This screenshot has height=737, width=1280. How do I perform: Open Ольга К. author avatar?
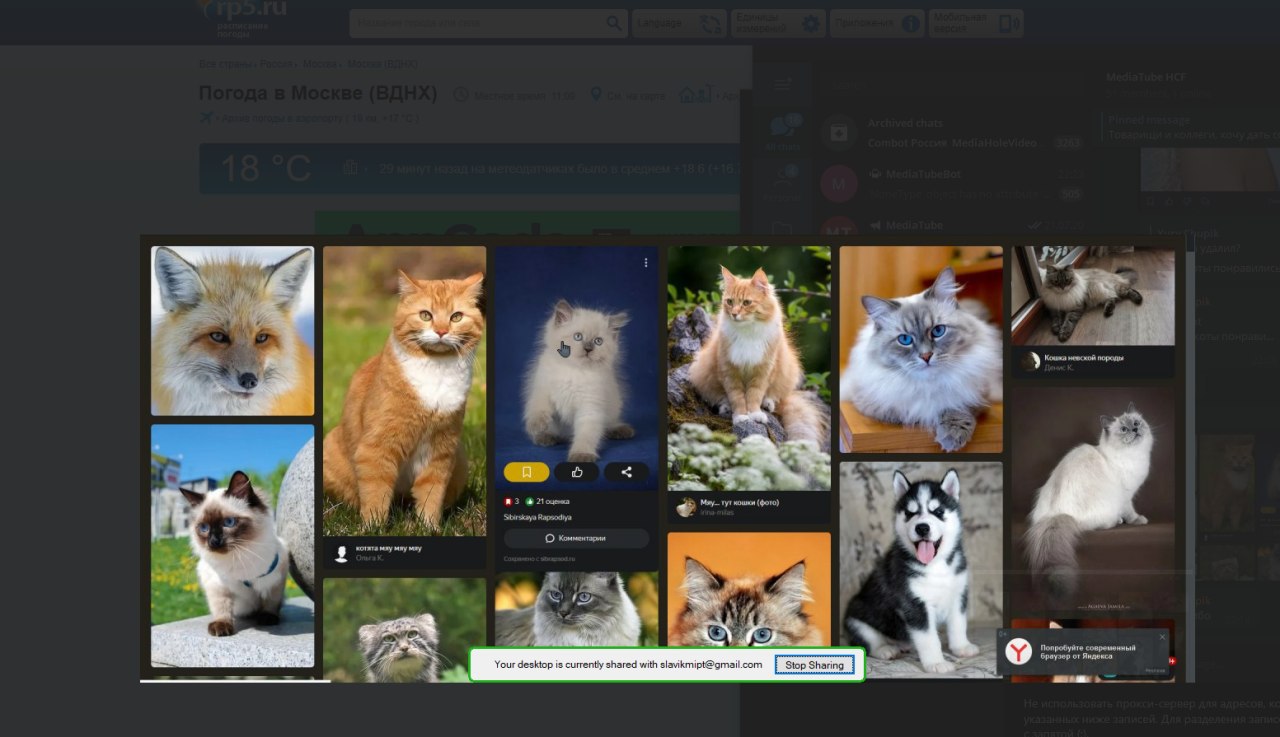pyautogui.click(x=342, y=553)
